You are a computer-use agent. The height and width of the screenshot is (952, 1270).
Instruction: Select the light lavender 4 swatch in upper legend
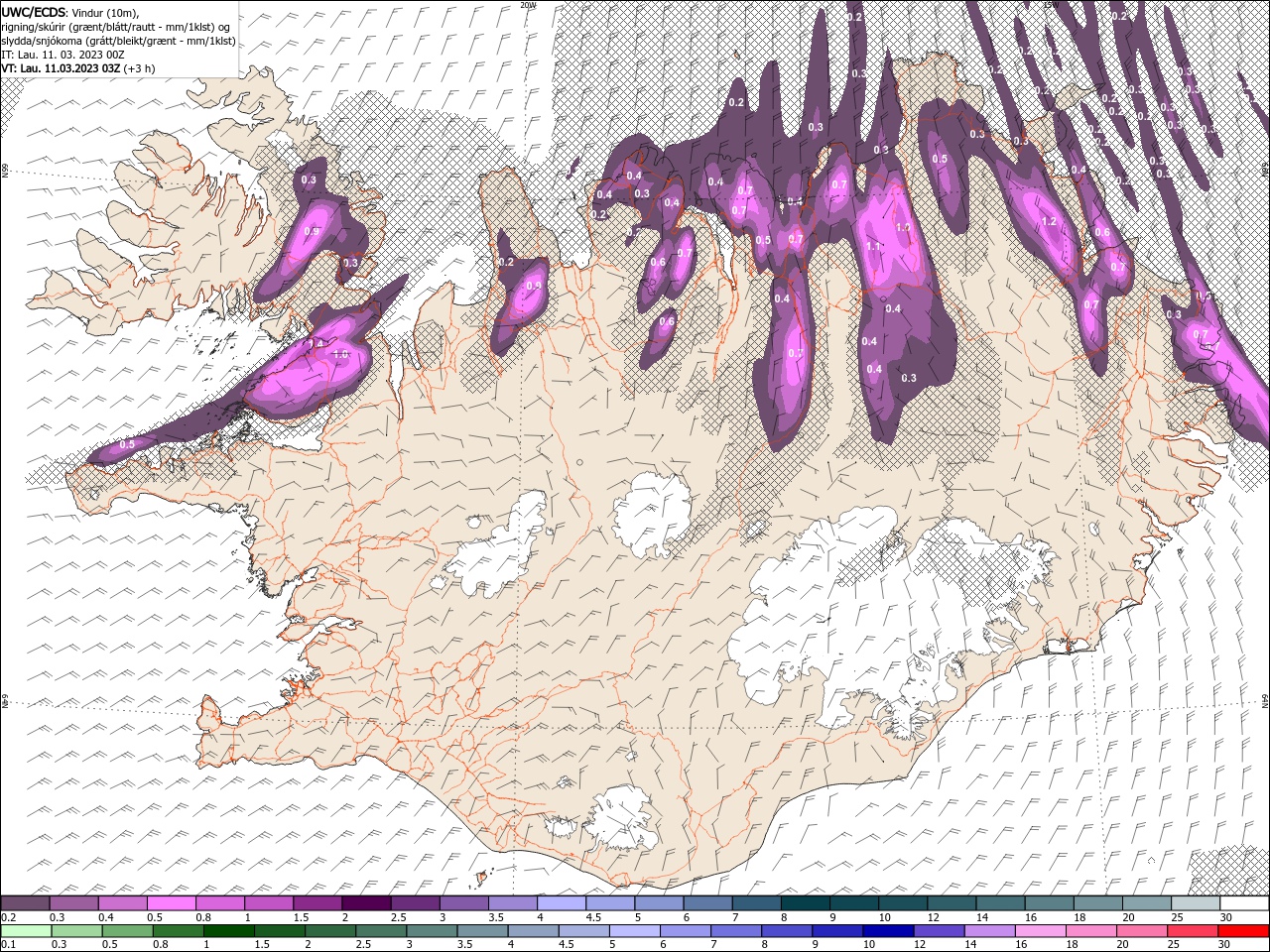tap(562, 903)
